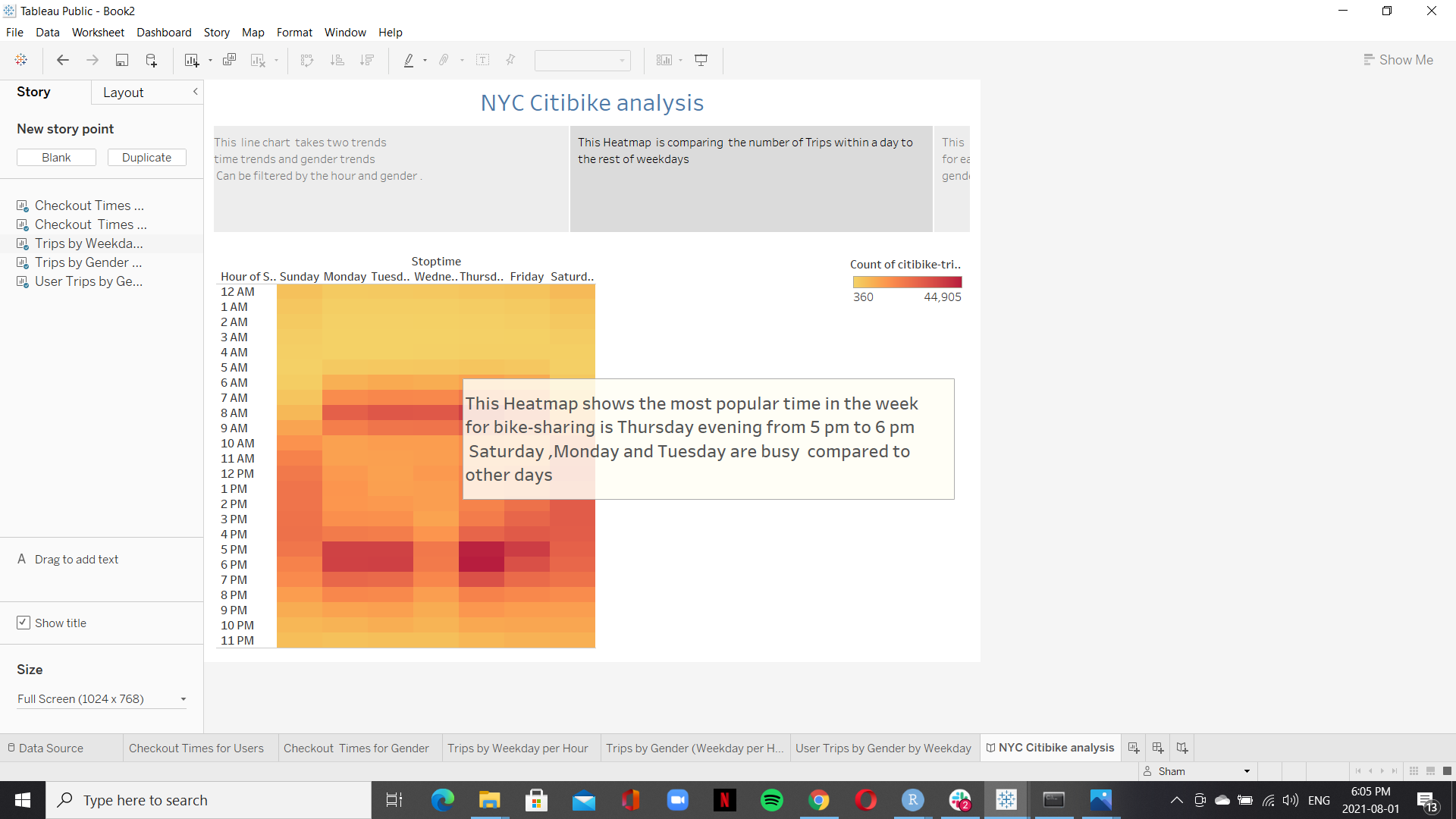Viewport: 1456px width, 819px height.
Task: Click Thursday 5 PM heatmap cell
Action: [481, 549]
